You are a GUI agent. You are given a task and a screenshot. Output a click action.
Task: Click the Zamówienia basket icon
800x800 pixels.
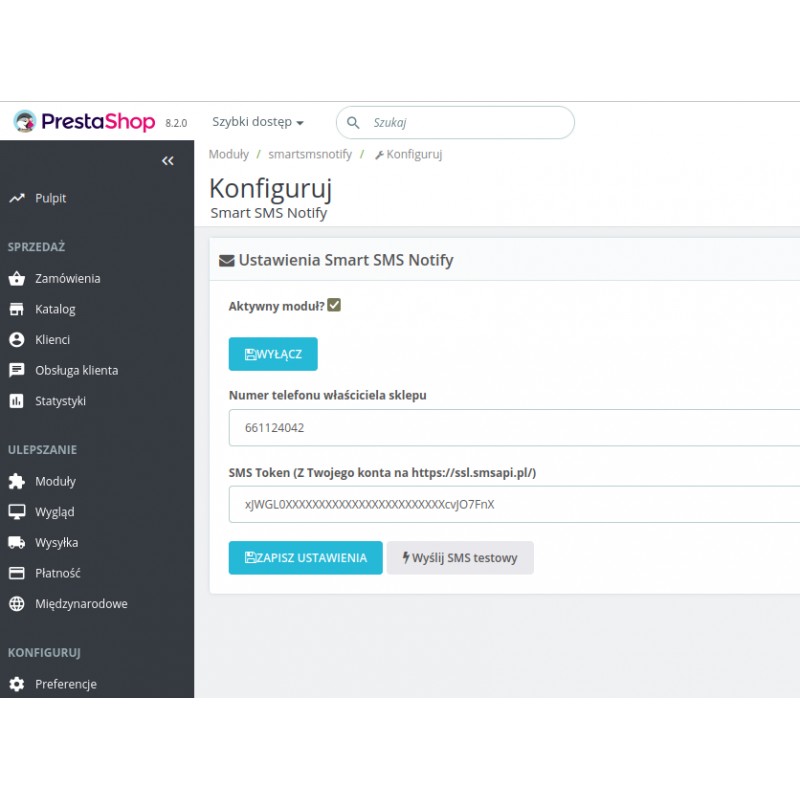point(16,279)
